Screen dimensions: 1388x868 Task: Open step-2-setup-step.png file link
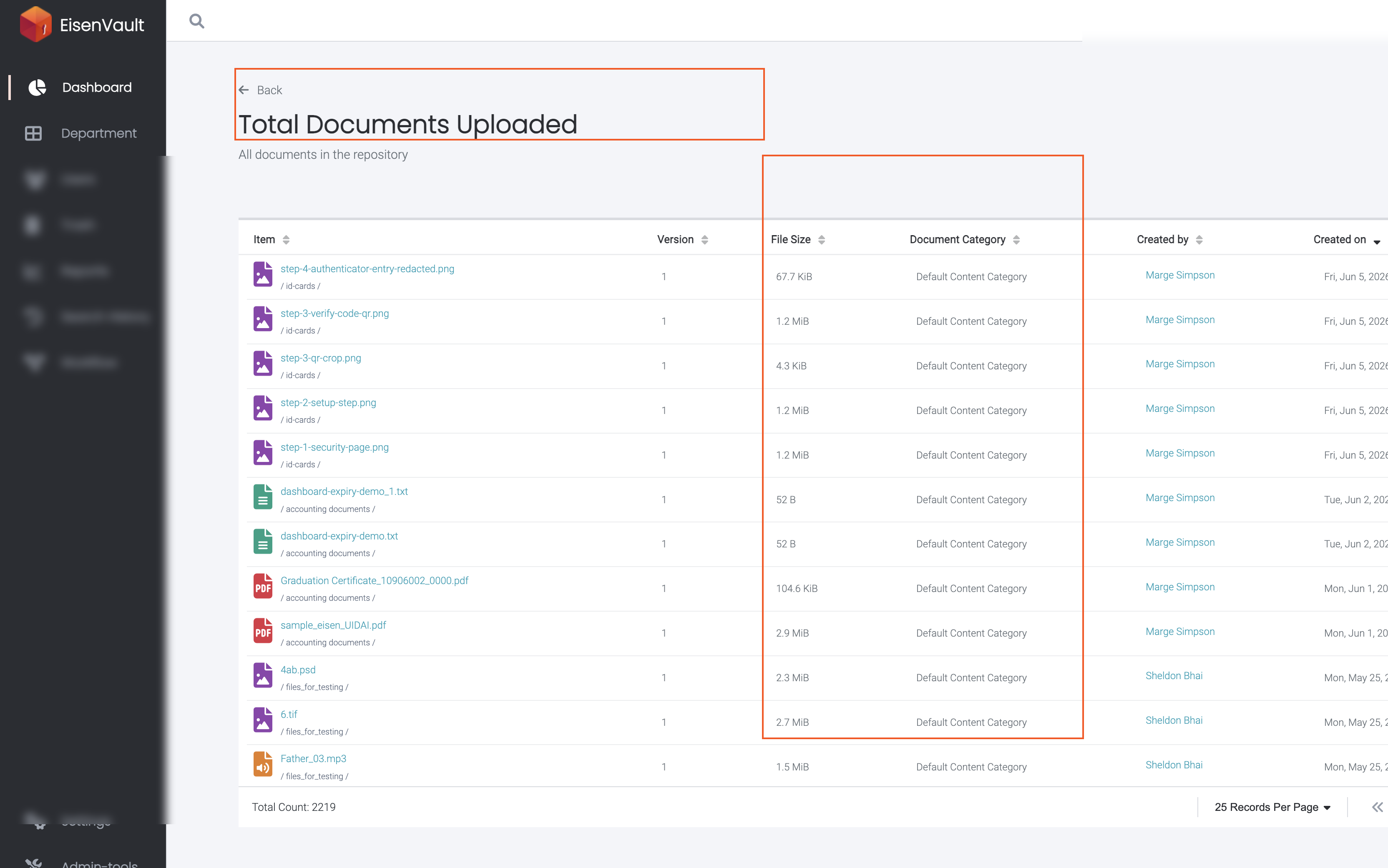click(329, 402)
